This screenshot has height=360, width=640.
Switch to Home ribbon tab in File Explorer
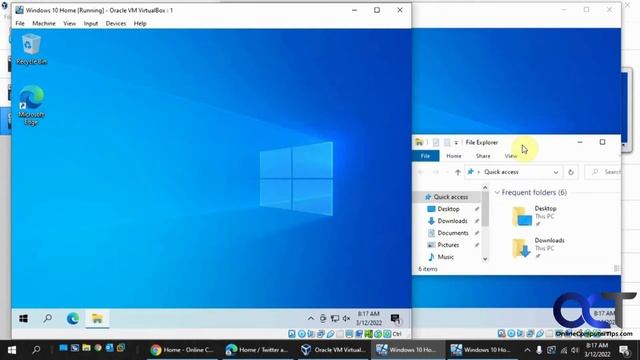pos(453,156)
